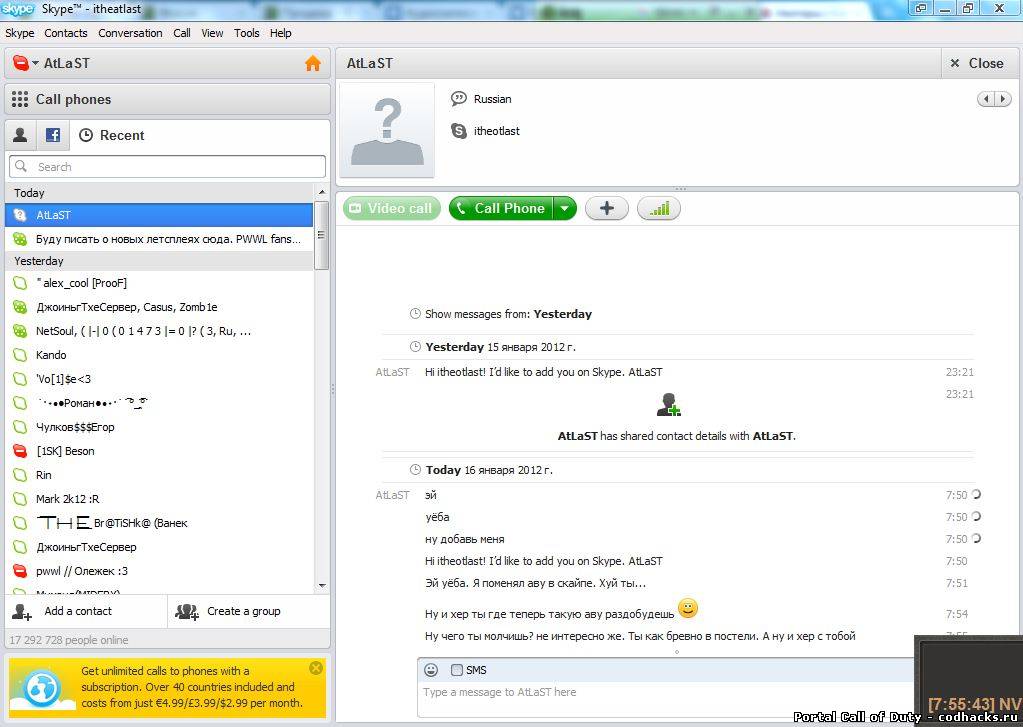Start a Video call

(x=391, y=208)
